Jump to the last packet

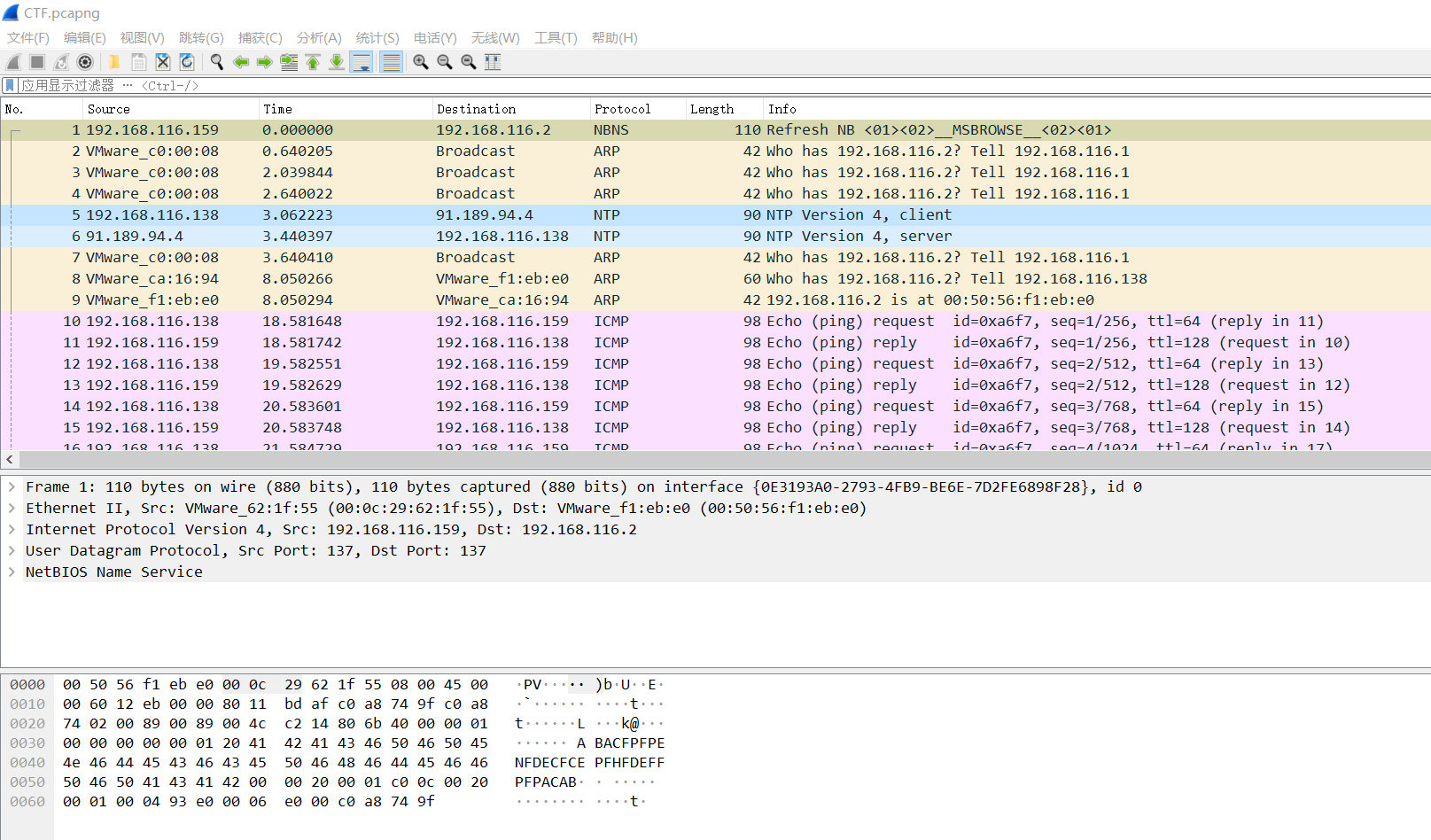(337, 62)
